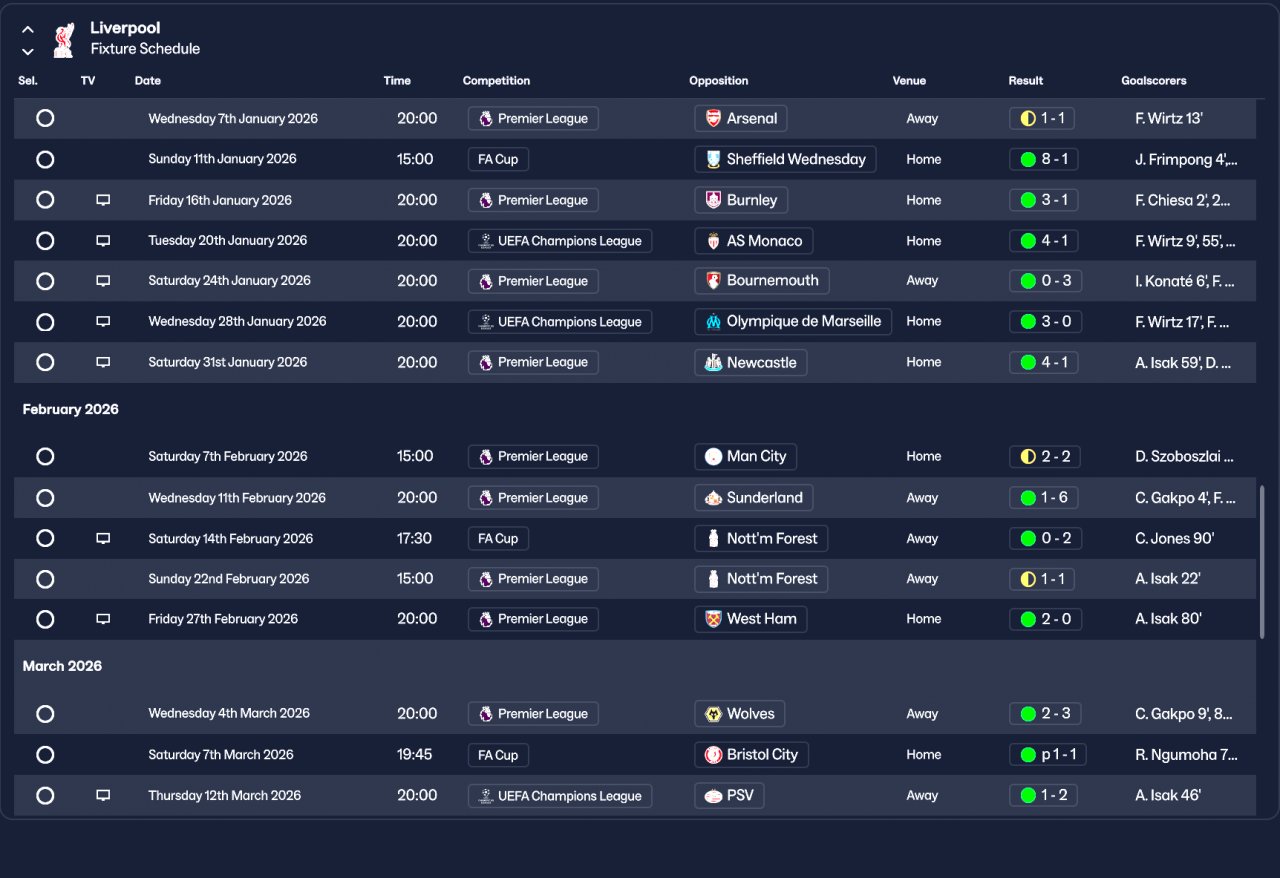
Task: Tick the selection circle for the Bournemouth match
Action: point(45,281)
